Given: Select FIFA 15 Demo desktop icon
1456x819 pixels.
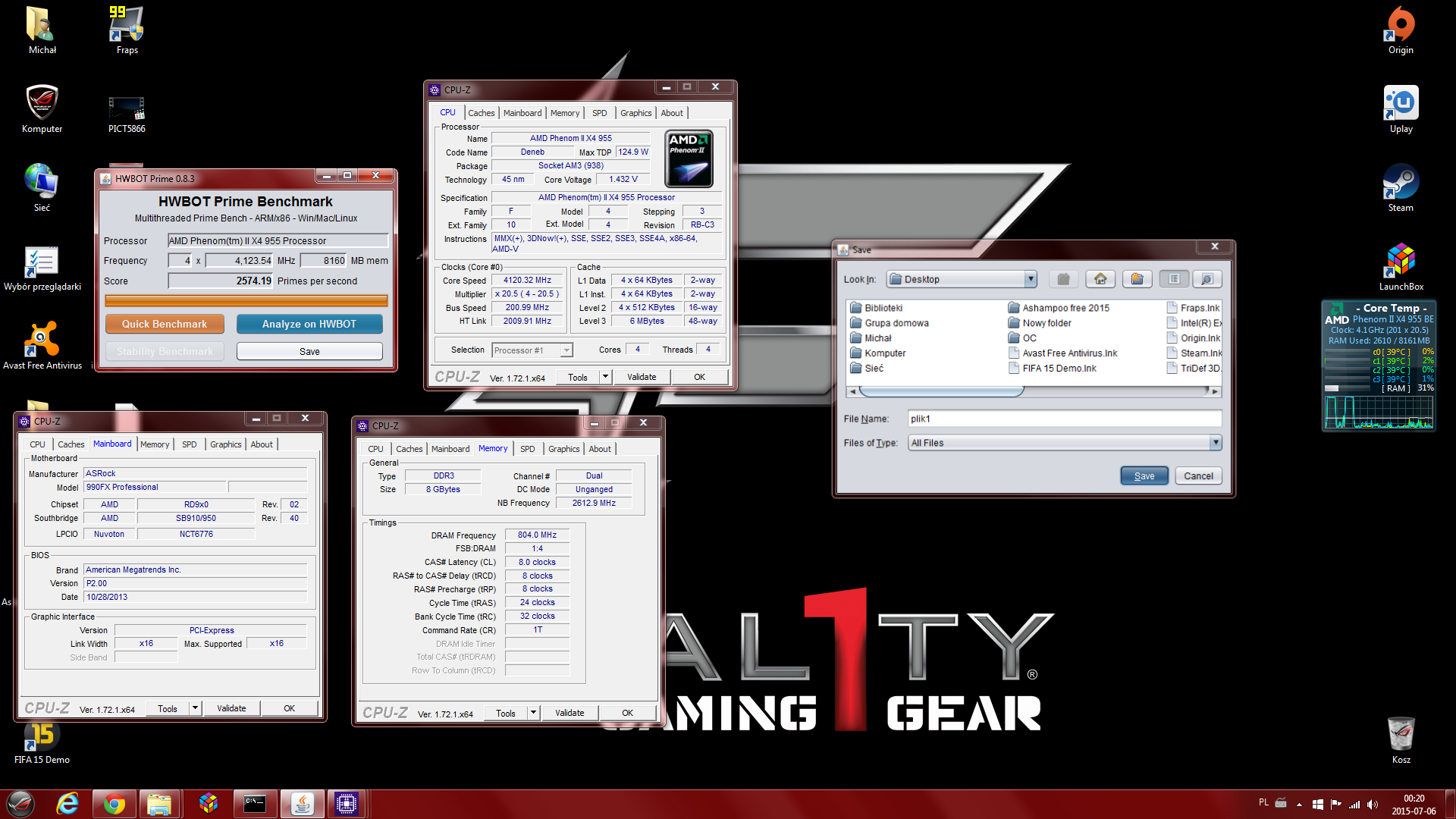Looking at the screenshot, I should 42,742.
